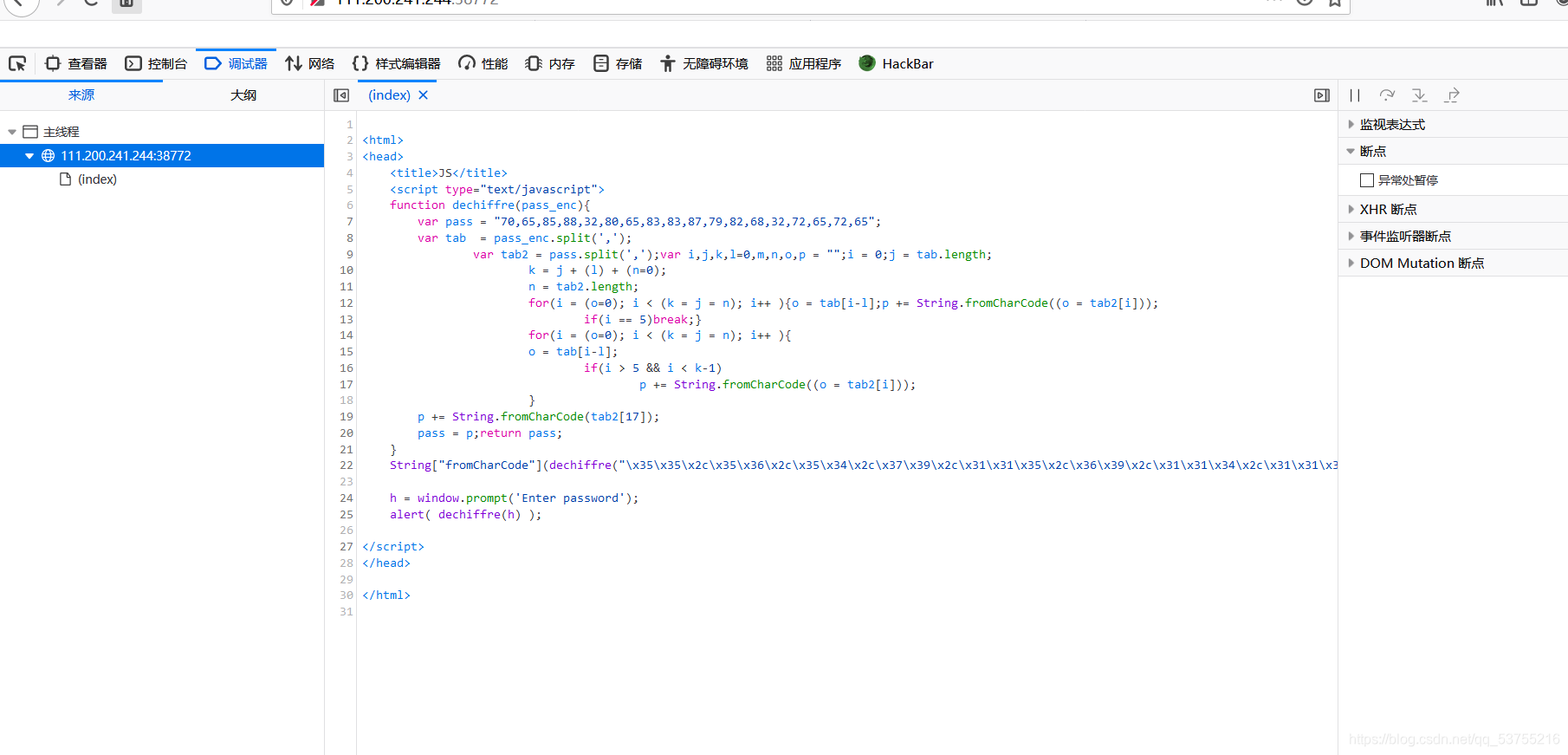Screen dimensions: 1568x755
Task: Click the '<title>JS</title>' code line
Action: click(x=449, y=173)
